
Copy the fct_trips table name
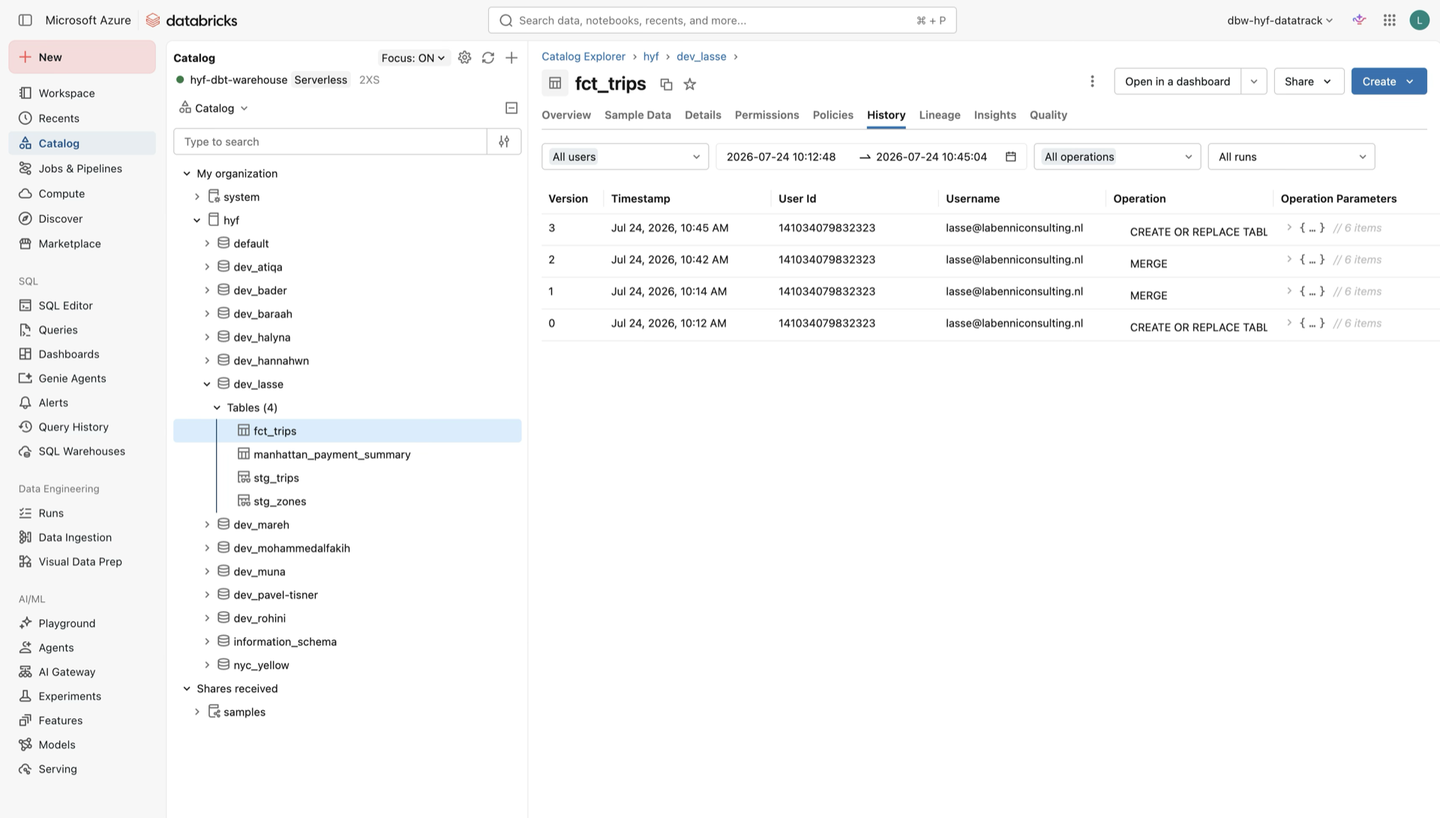coord(666,84)
